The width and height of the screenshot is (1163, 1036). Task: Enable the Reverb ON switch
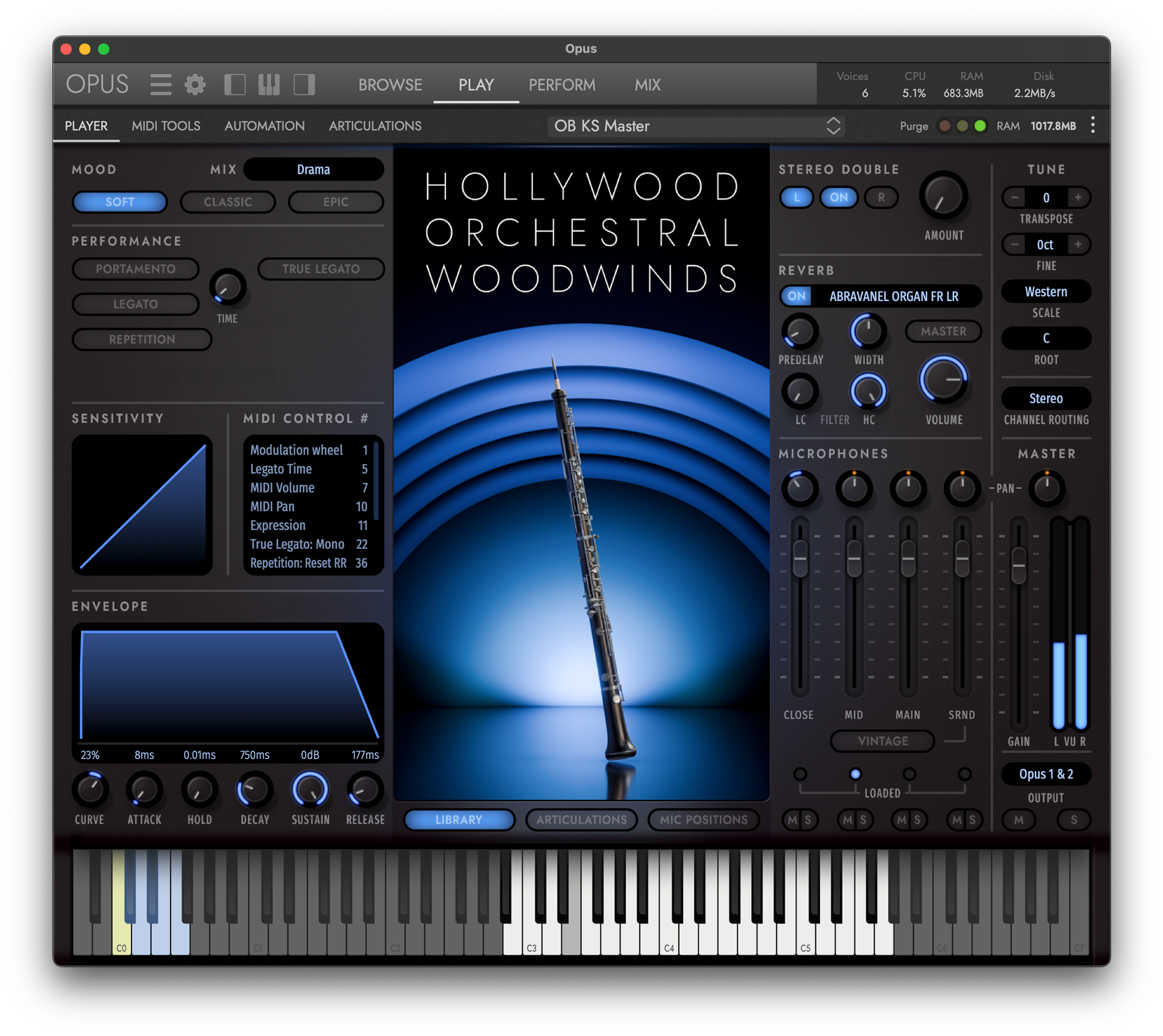tap(796, 296)
